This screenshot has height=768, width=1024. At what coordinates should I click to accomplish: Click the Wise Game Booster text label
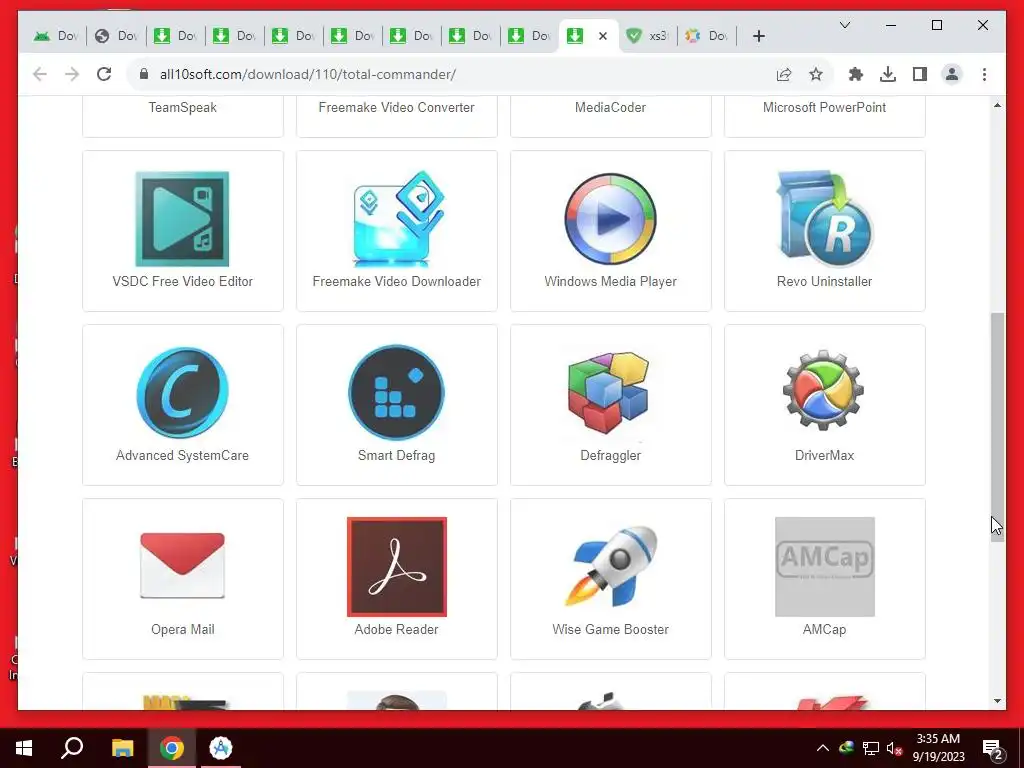tap(610, 630)
